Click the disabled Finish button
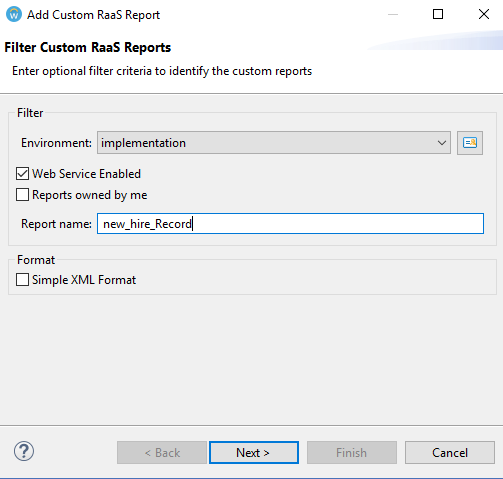Screen dimensions: 503x479 coord(352,453)
